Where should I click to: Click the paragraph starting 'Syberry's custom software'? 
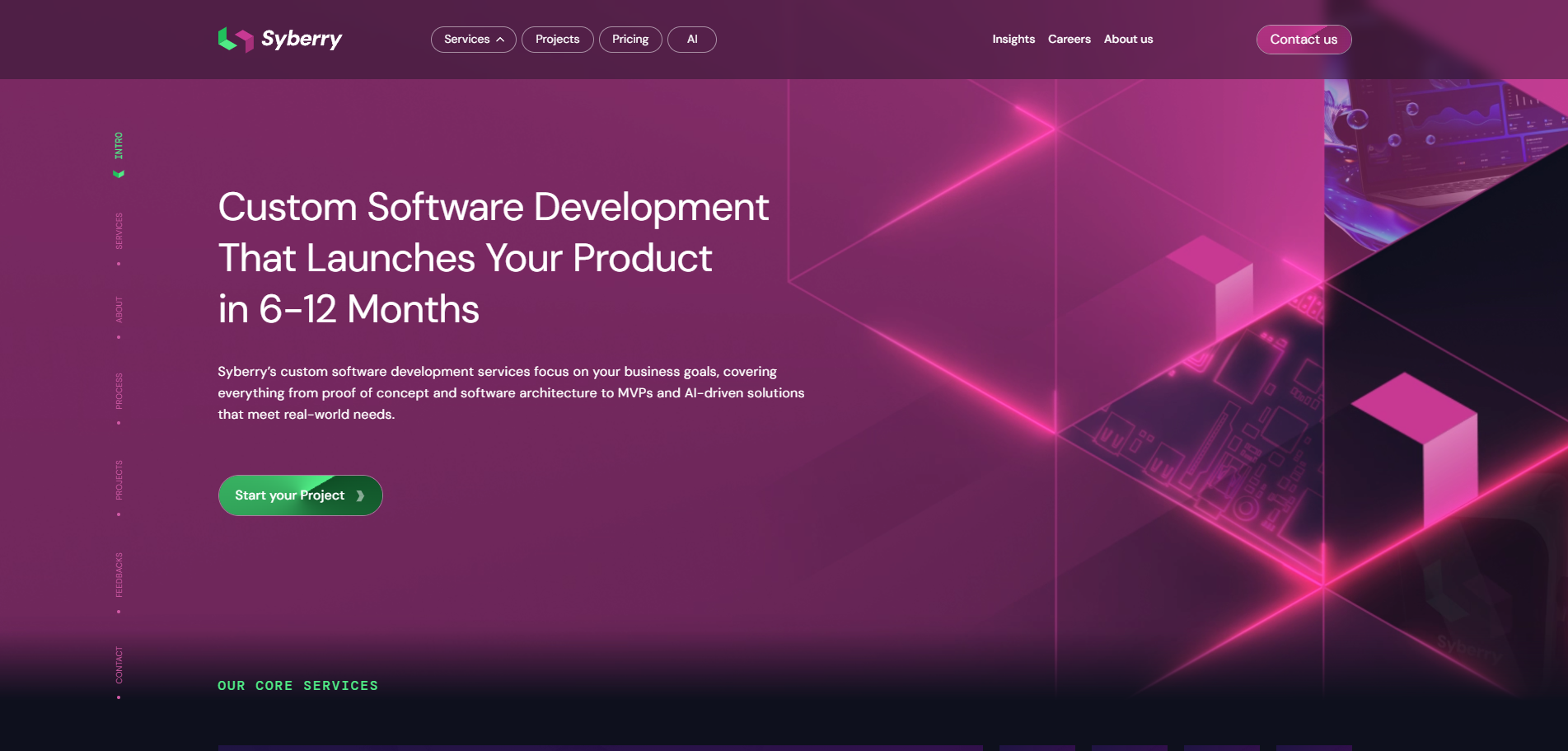pos(511,393)
